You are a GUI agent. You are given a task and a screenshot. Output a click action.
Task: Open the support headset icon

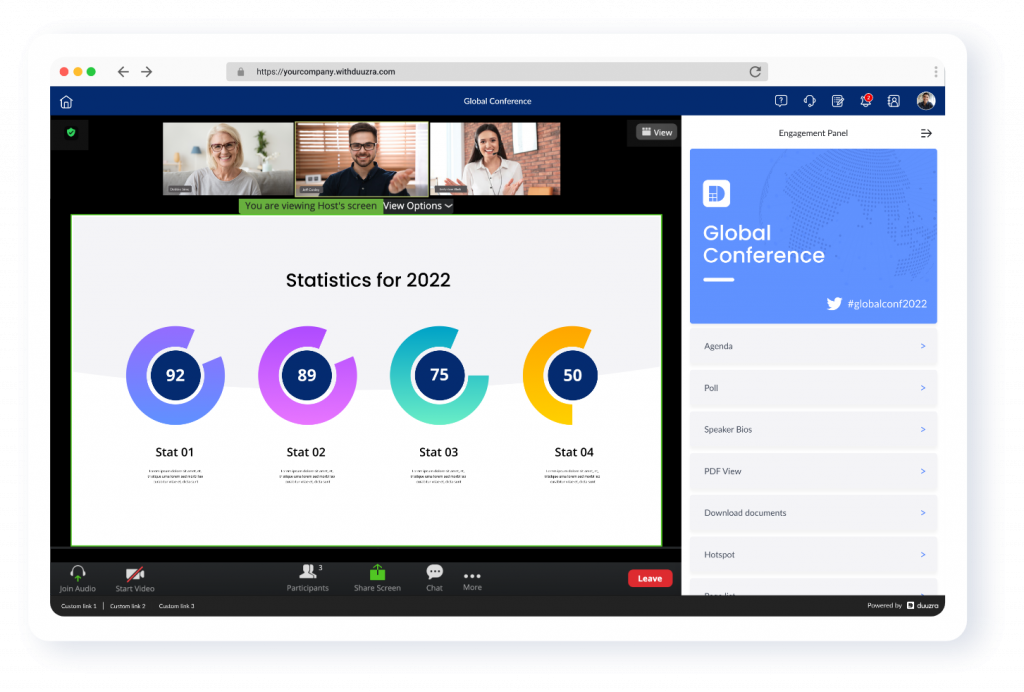pos(809,101)
